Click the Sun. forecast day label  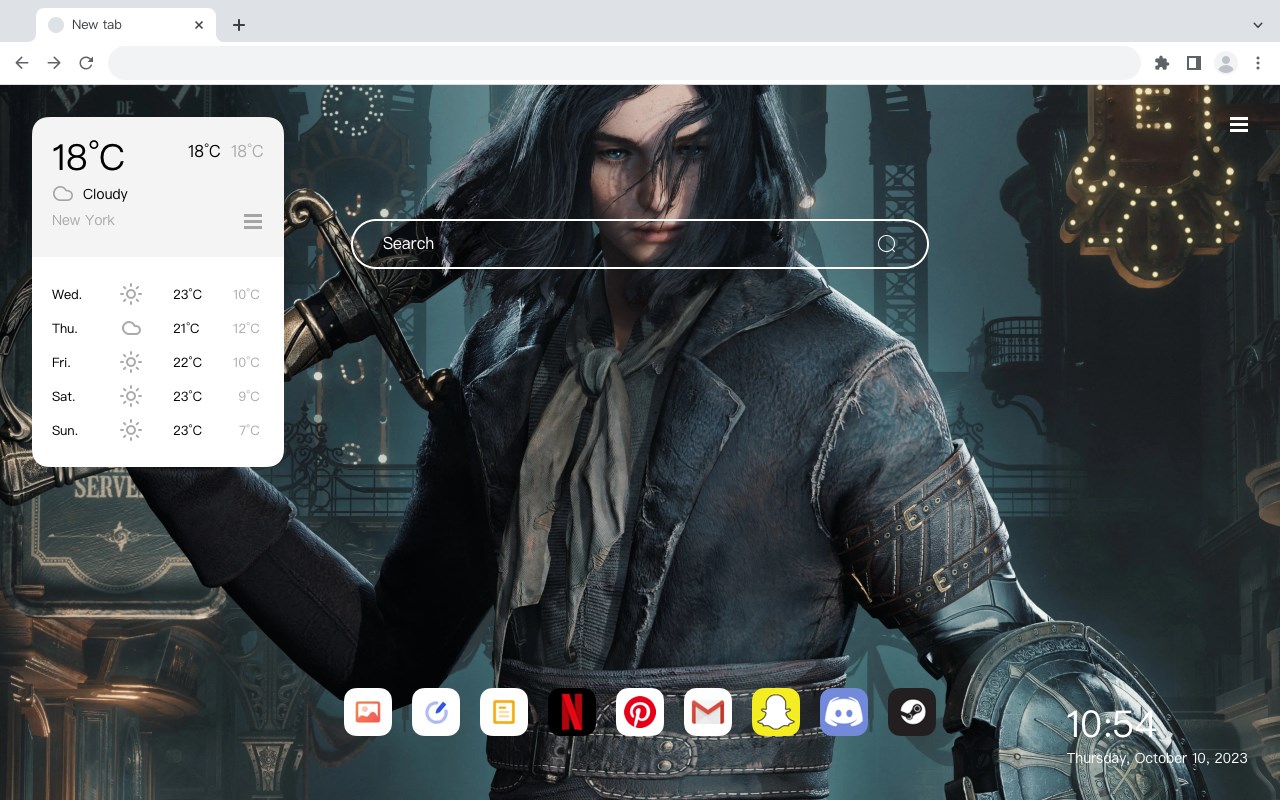coord(65,430)
